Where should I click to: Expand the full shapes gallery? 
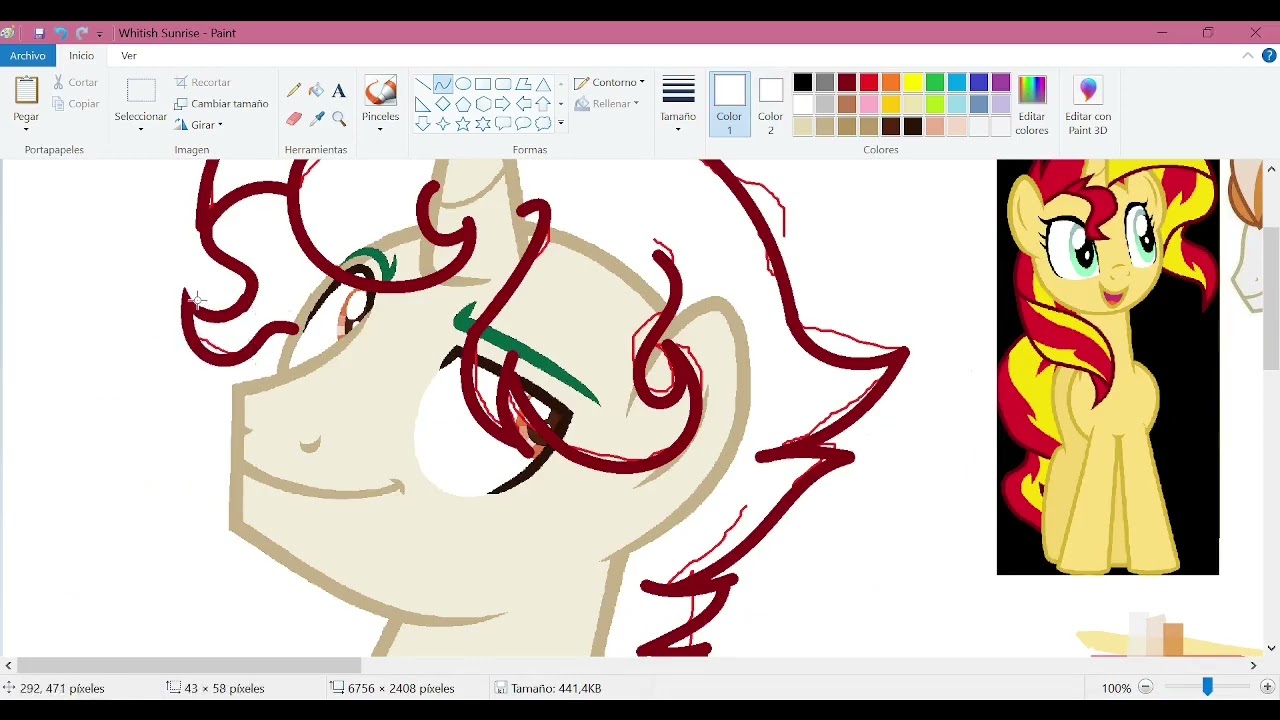[x=561, y=124]
